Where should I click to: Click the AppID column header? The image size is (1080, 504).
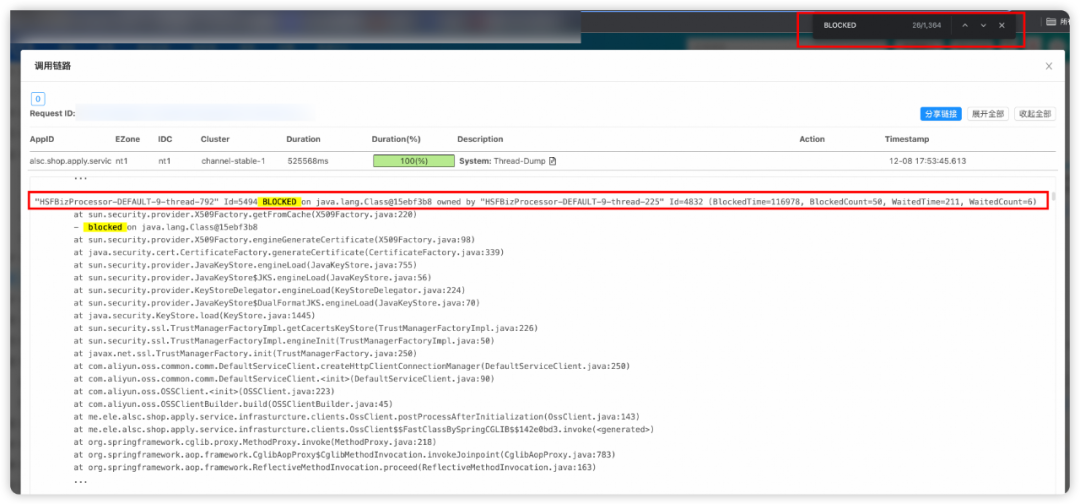coord(41,139)
